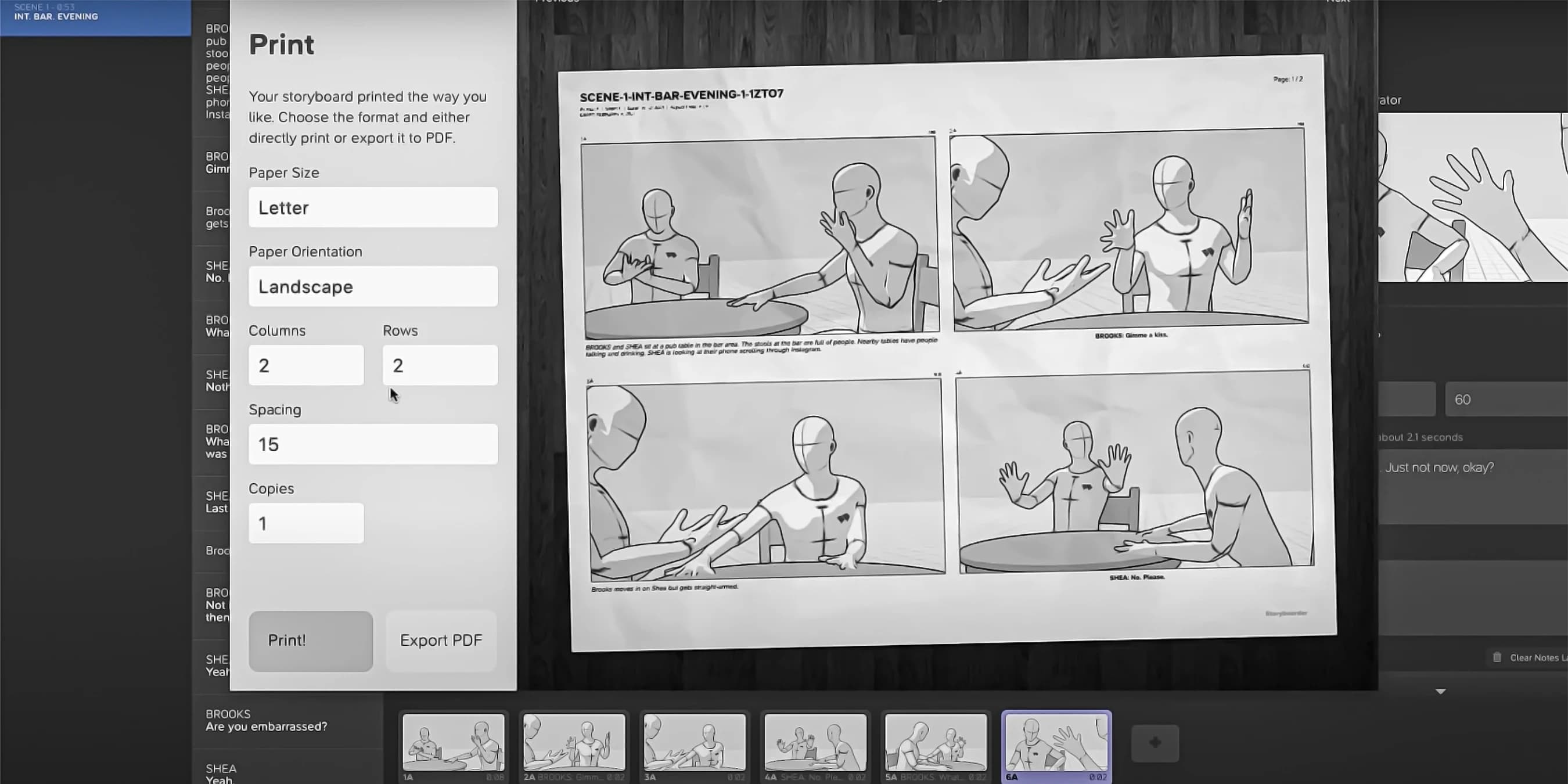Click the Copies input field
Image resolution: width=1568 pixels, height=784 pixels.
click(305, 523)
